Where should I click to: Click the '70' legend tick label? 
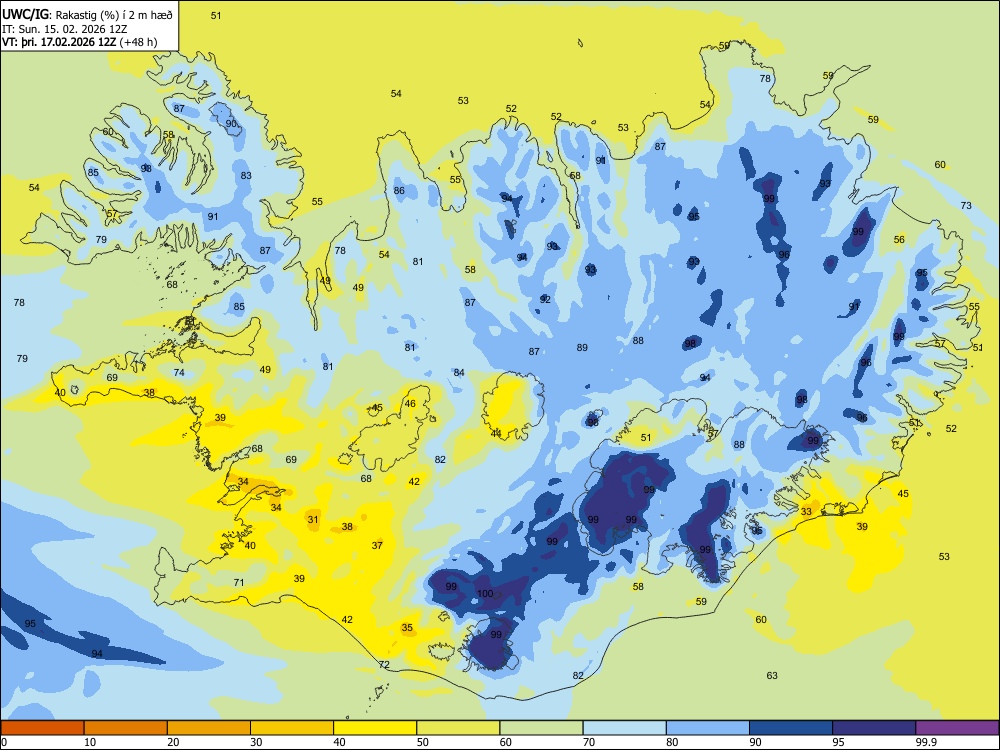click(x=589, y=742)
